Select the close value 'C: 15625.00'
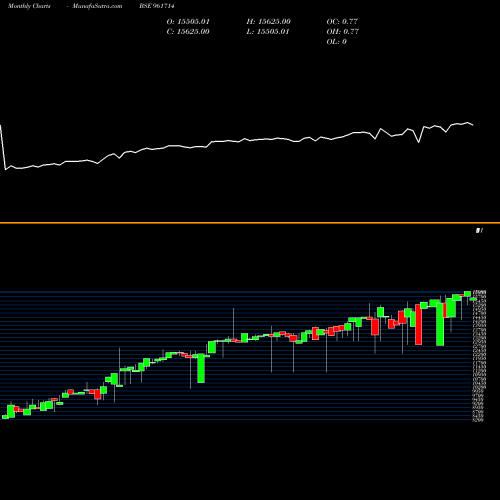The width and height of the screenshot is (500, 500). tap(188, 32)
